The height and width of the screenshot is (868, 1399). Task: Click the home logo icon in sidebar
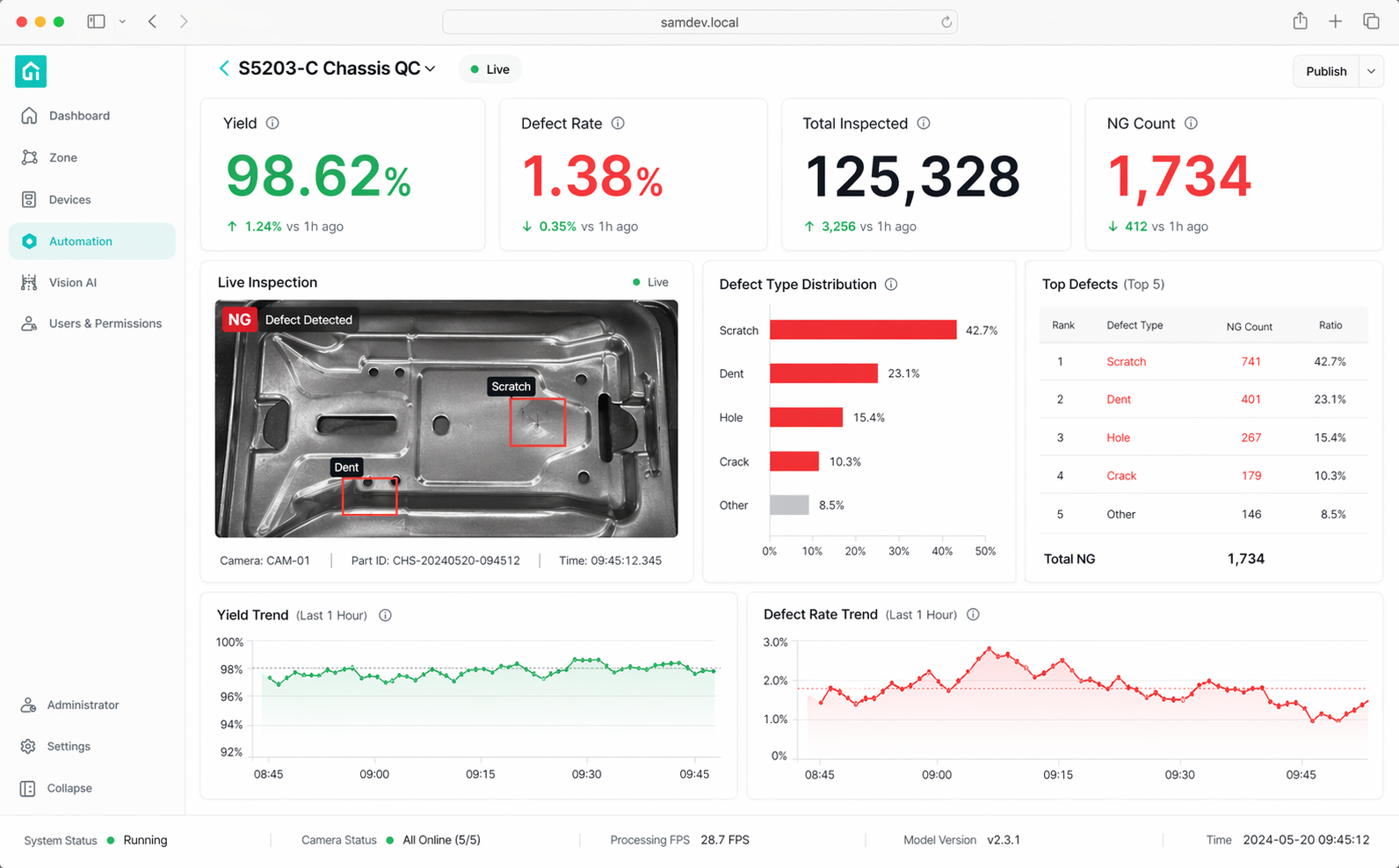31,71
